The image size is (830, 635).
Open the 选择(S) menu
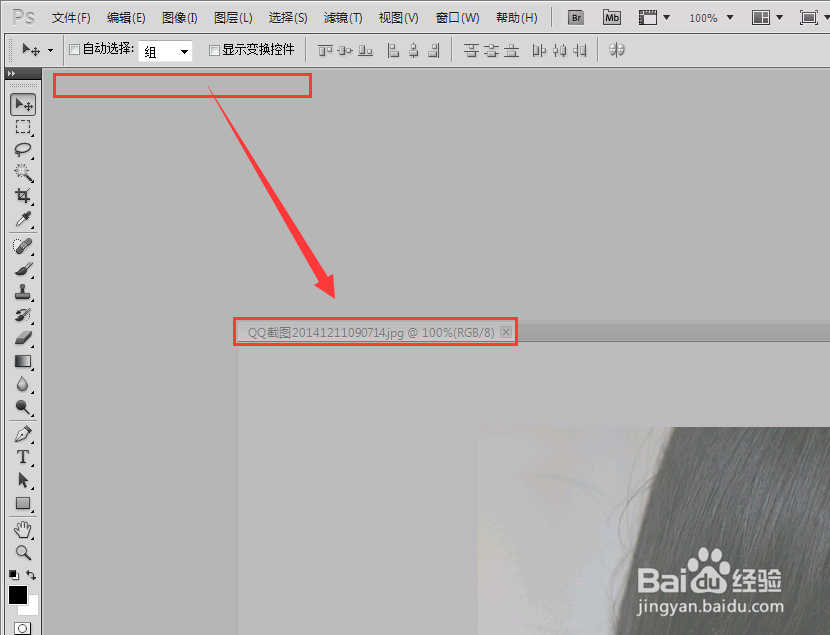click(287, 18)
